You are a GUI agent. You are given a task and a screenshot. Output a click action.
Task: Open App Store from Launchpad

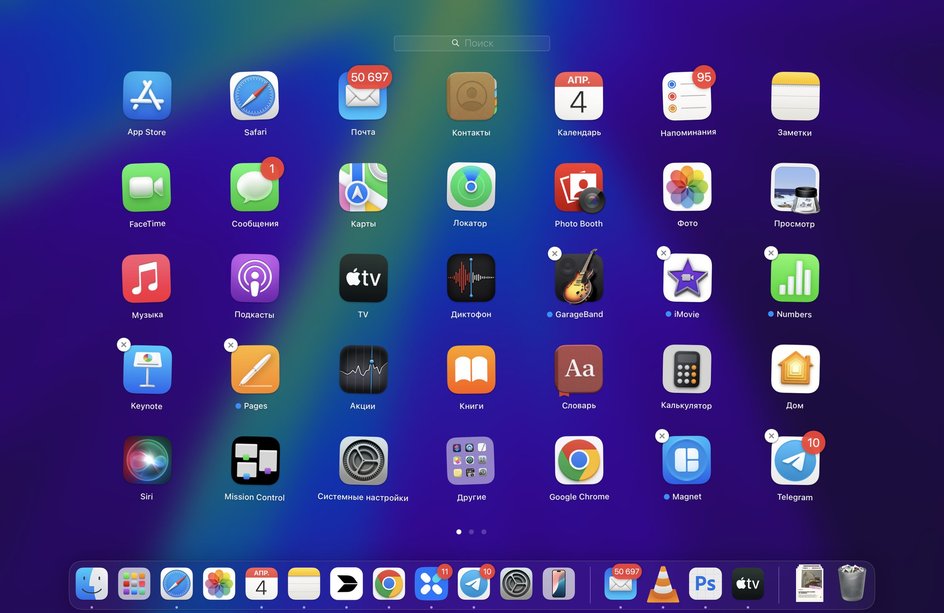147,96
